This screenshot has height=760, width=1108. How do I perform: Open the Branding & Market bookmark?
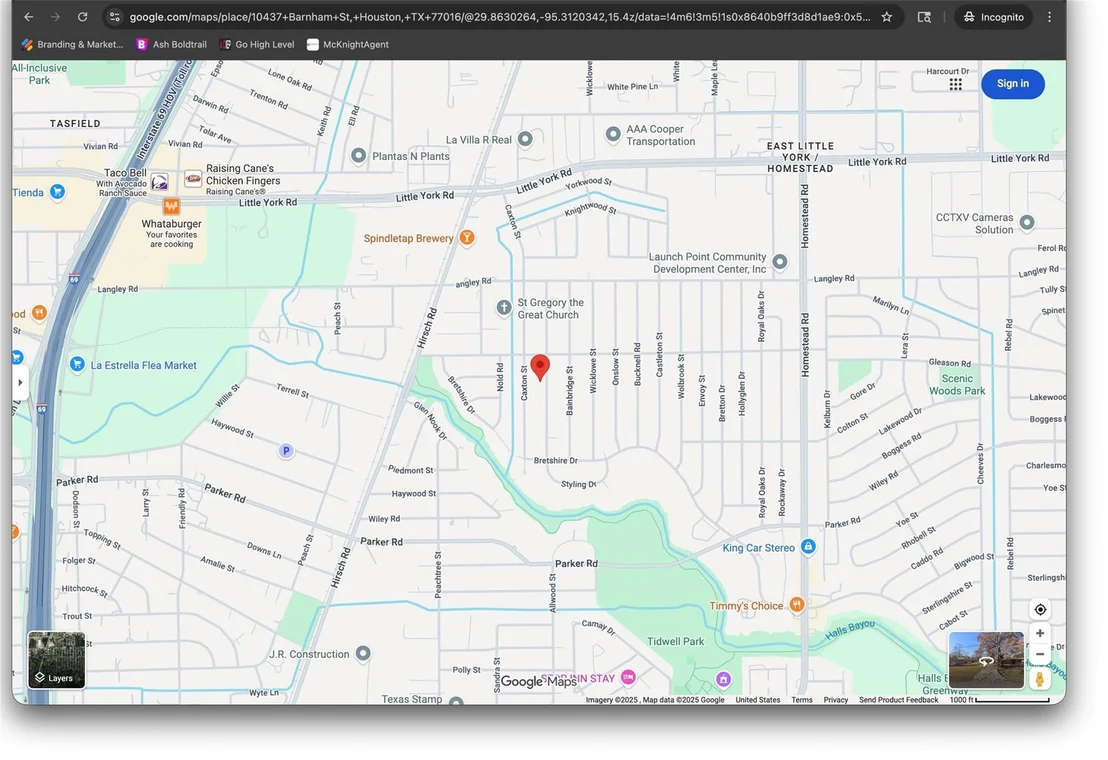(x=72, y=44)
